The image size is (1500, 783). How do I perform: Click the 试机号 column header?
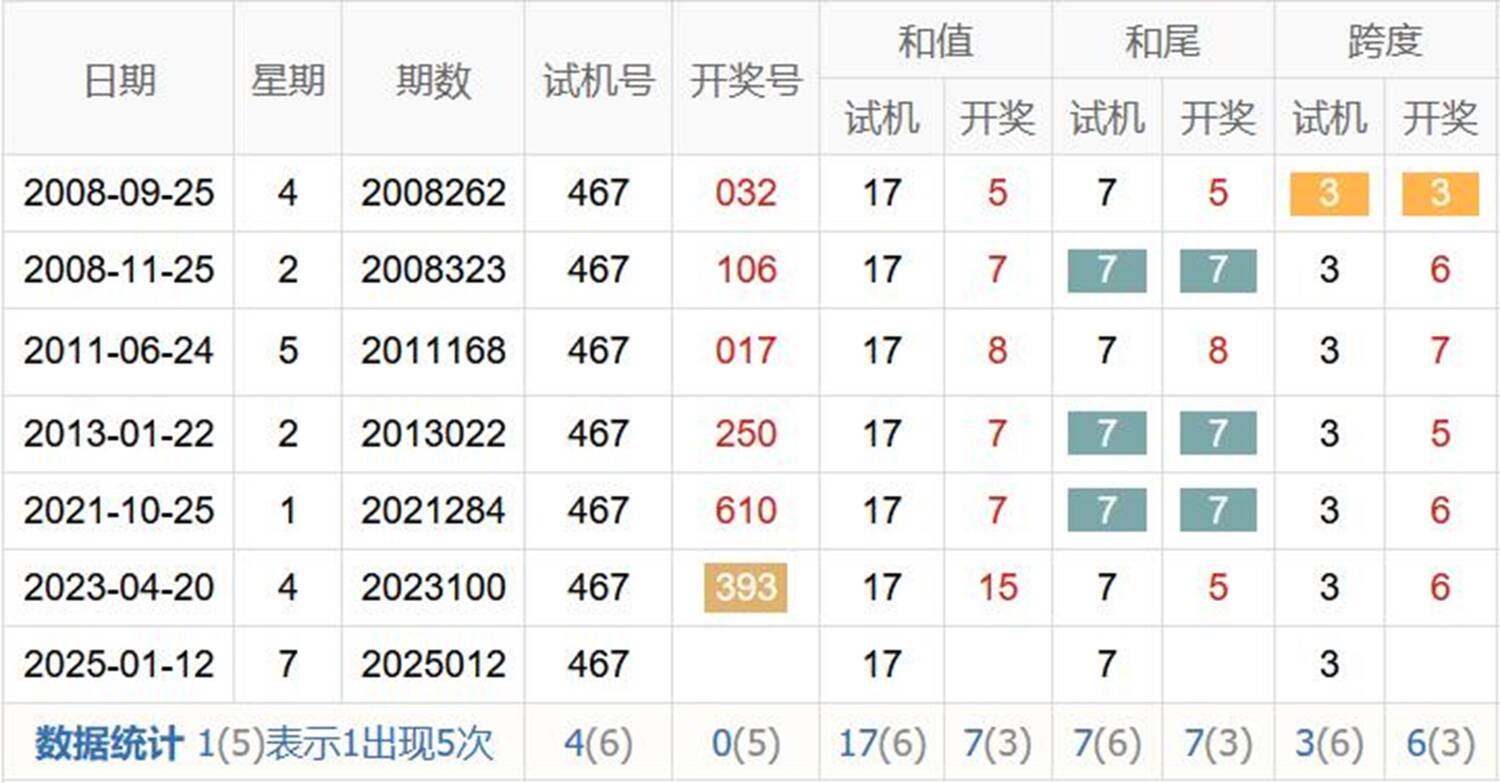tap(598, 80)
